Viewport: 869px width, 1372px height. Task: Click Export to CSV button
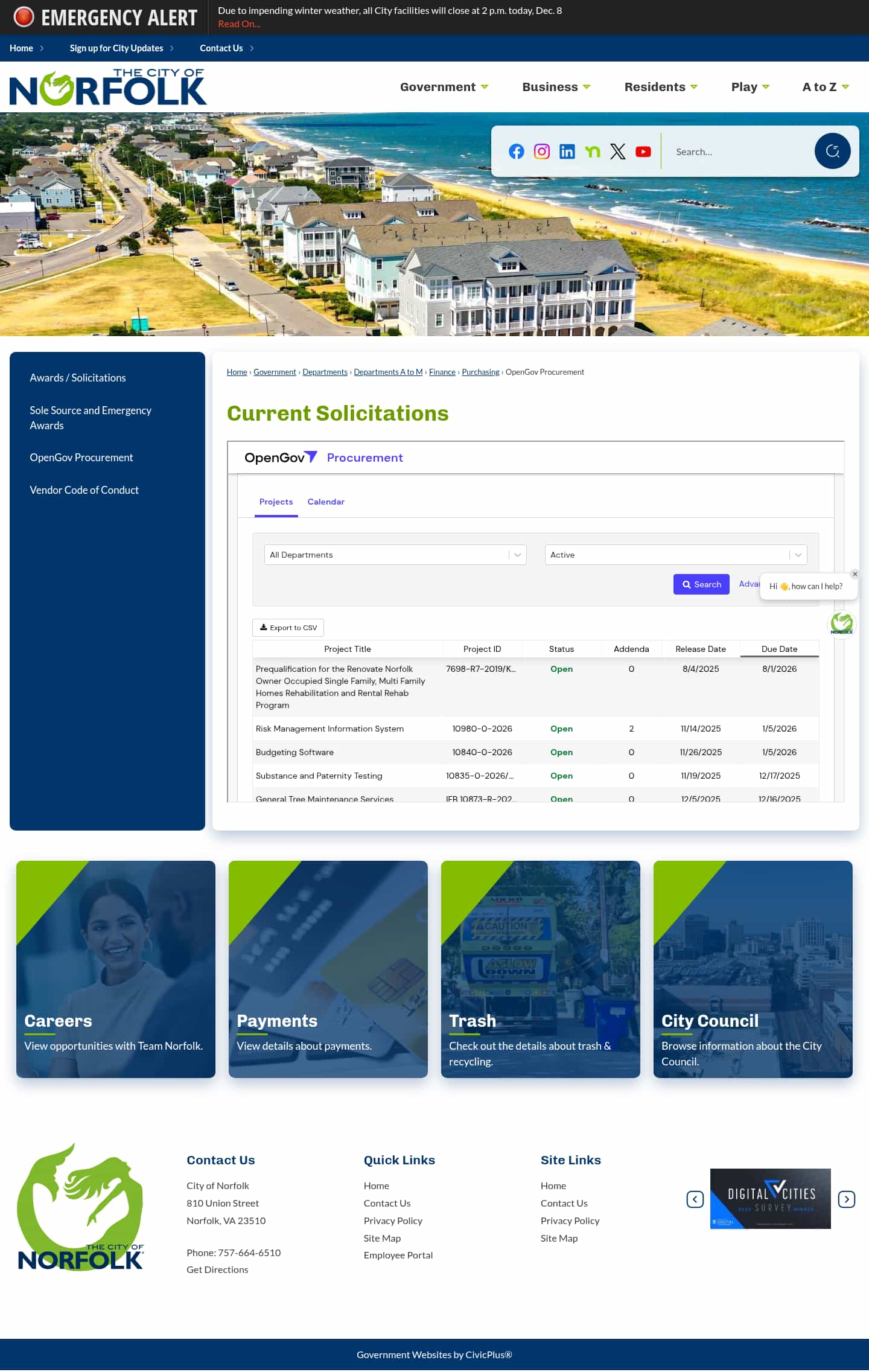click(288, 628)
